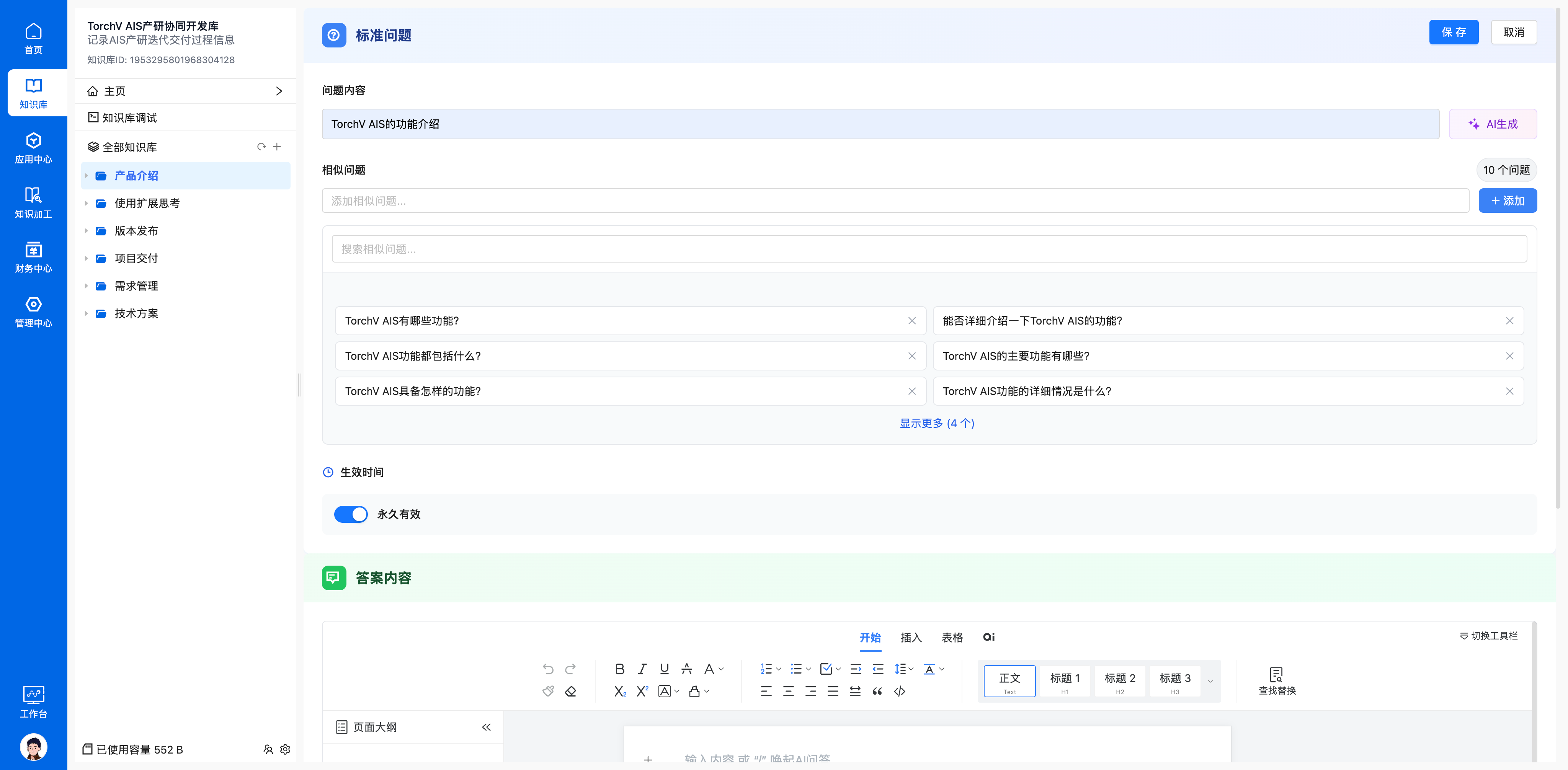This screenshot has height=770, width=1568.
Task: Apply underline formatting
Action: click(x=664, y=669)
